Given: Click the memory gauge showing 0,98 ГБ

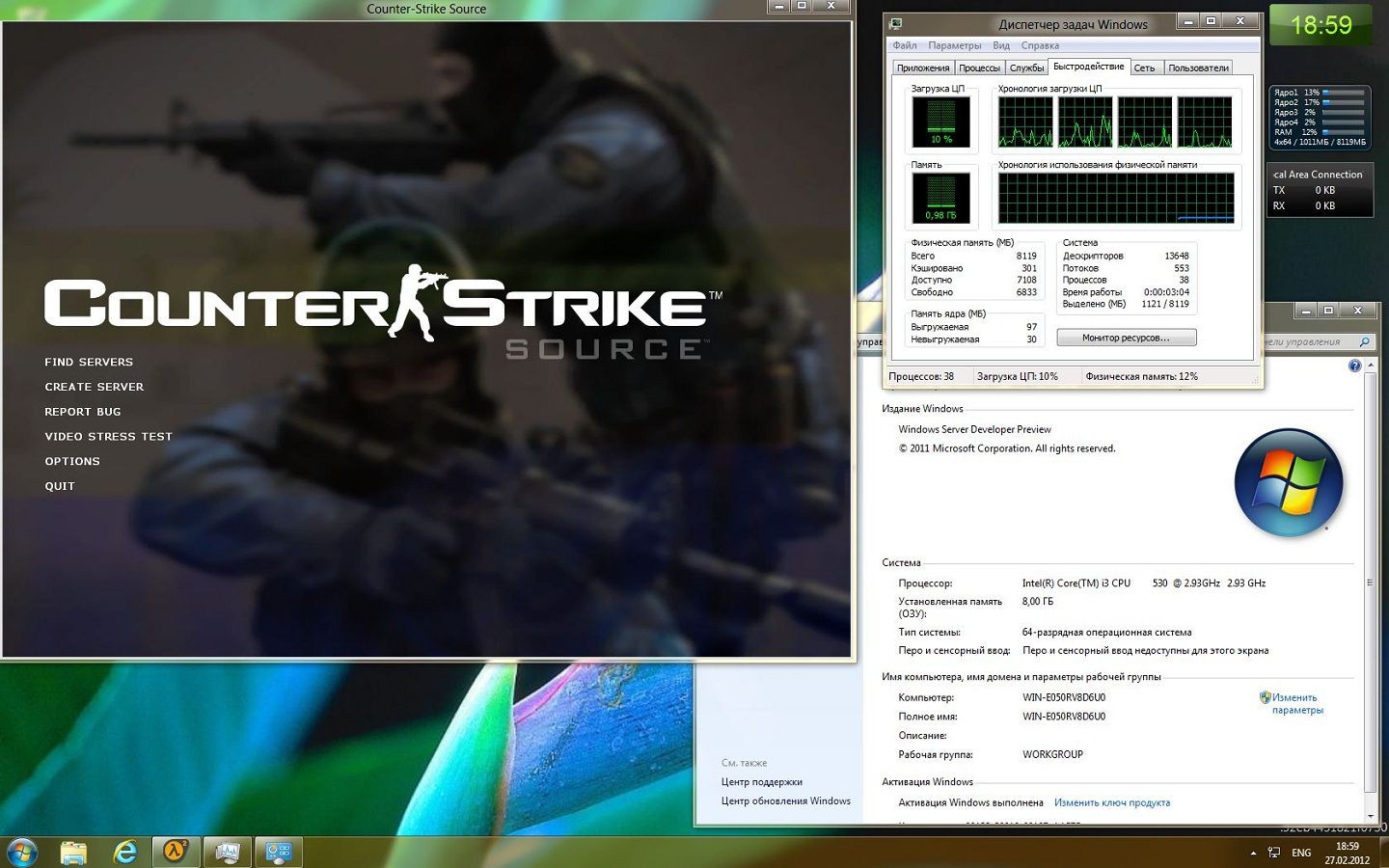Looking at the screenshot, I should coord(941,198).
